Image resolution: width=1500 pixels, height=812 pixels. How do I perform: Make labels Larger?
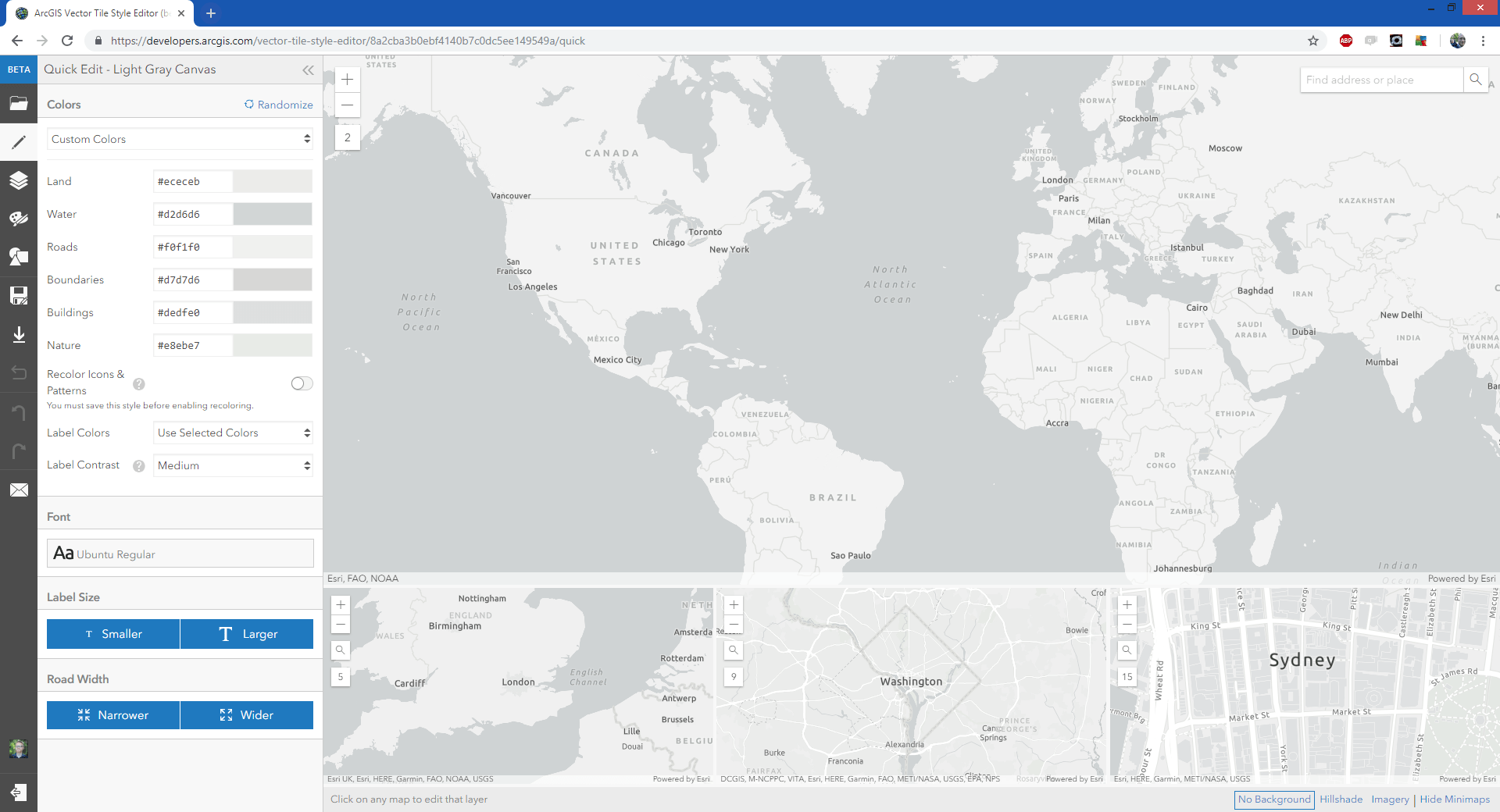[246, 634]
